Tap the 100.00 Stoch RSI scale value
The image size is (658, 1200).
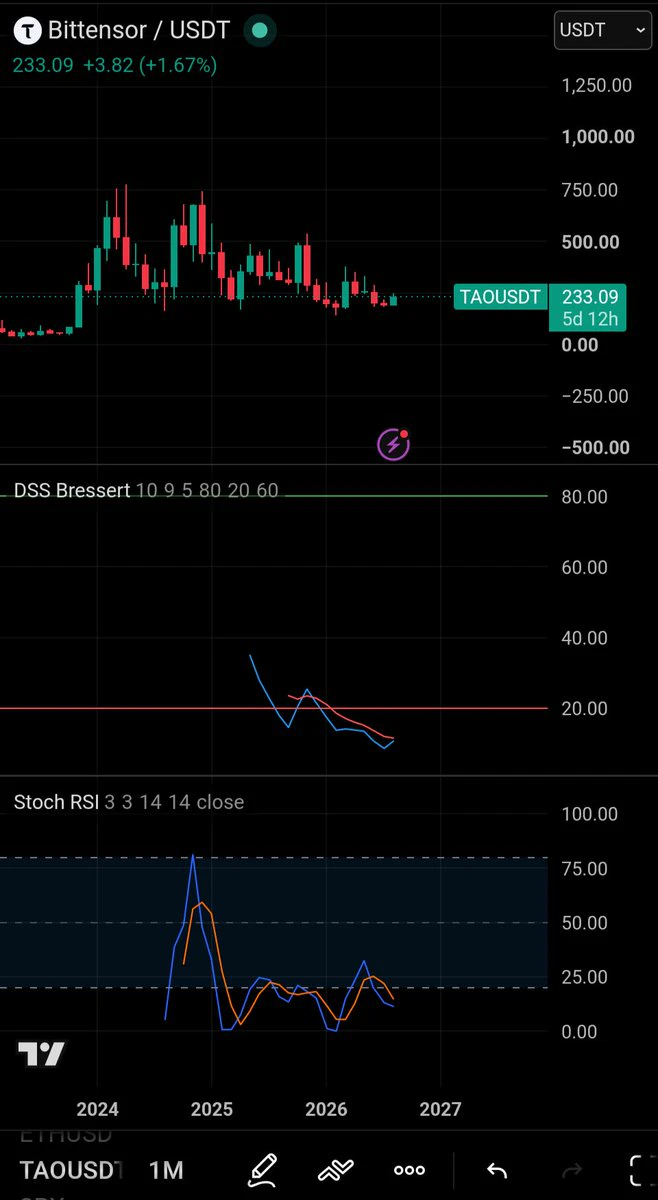590,814
